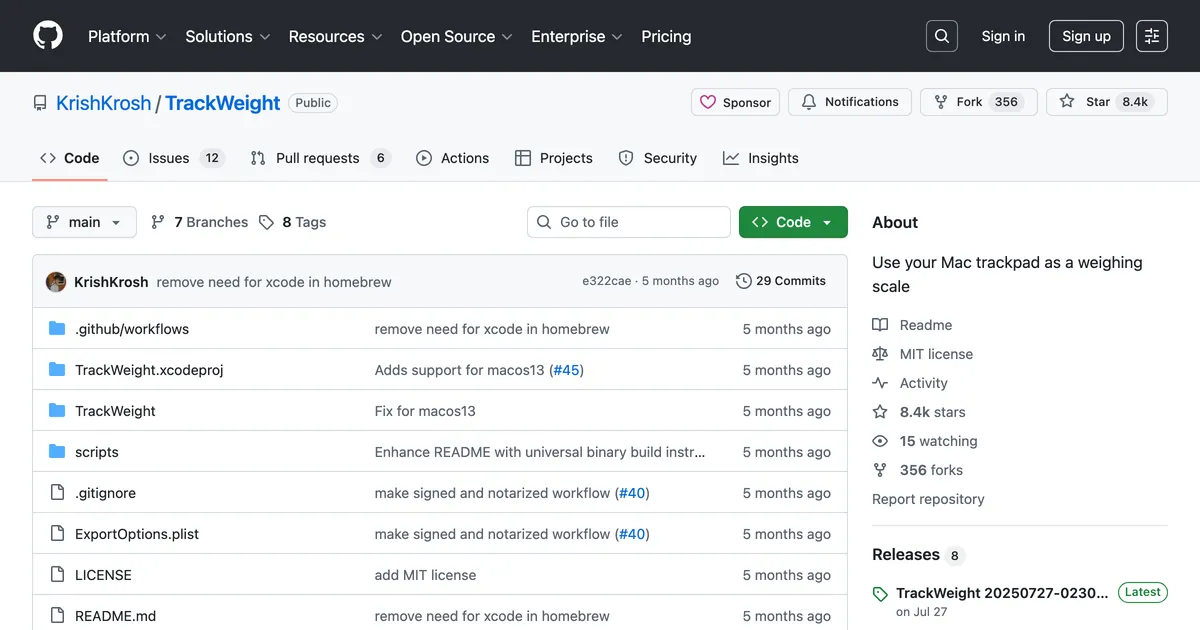Click the appearance settings icon in header
The height and width of the screenshot is (630, 1200).
pyautogui.click(x=1152, y=36)
